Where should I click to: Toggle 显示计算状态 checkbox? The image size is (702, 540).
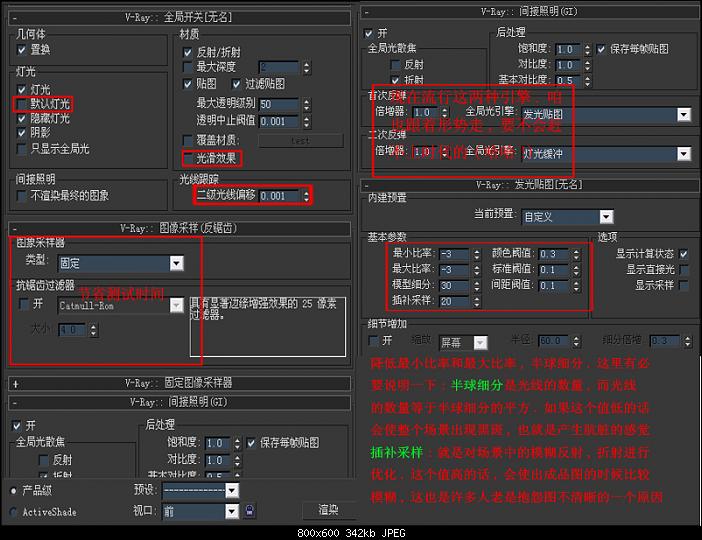pos(684,254)
